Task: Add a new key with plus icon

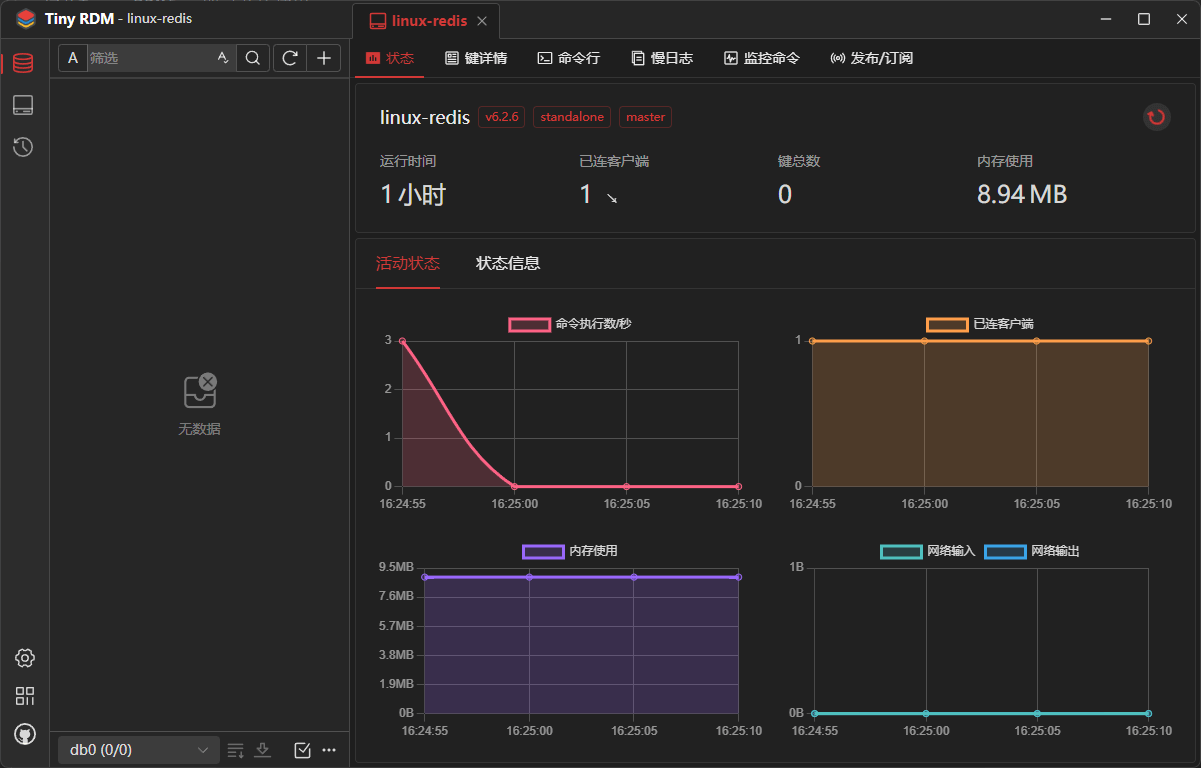Action: click(x=323, y=59)
